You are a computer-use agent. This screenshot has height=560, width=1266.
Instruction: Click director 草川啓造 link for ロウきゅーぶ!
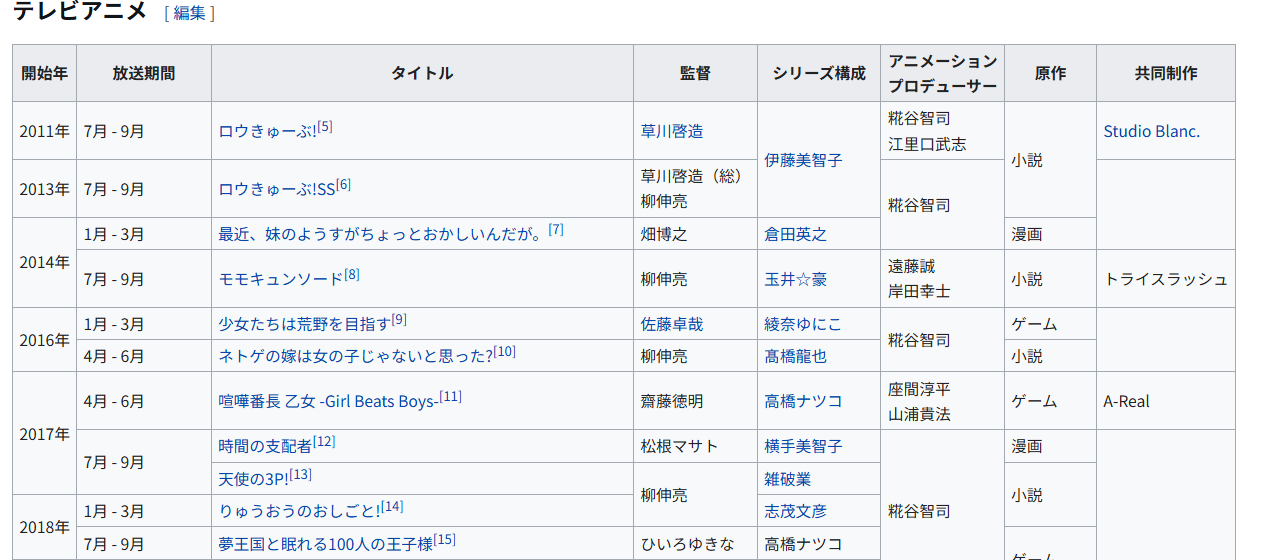[x=672, y=131]
